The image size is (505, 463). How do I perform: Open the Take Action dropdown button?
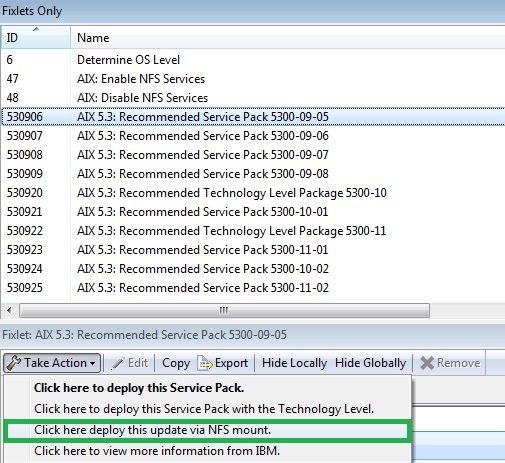[x=52, y=363]
